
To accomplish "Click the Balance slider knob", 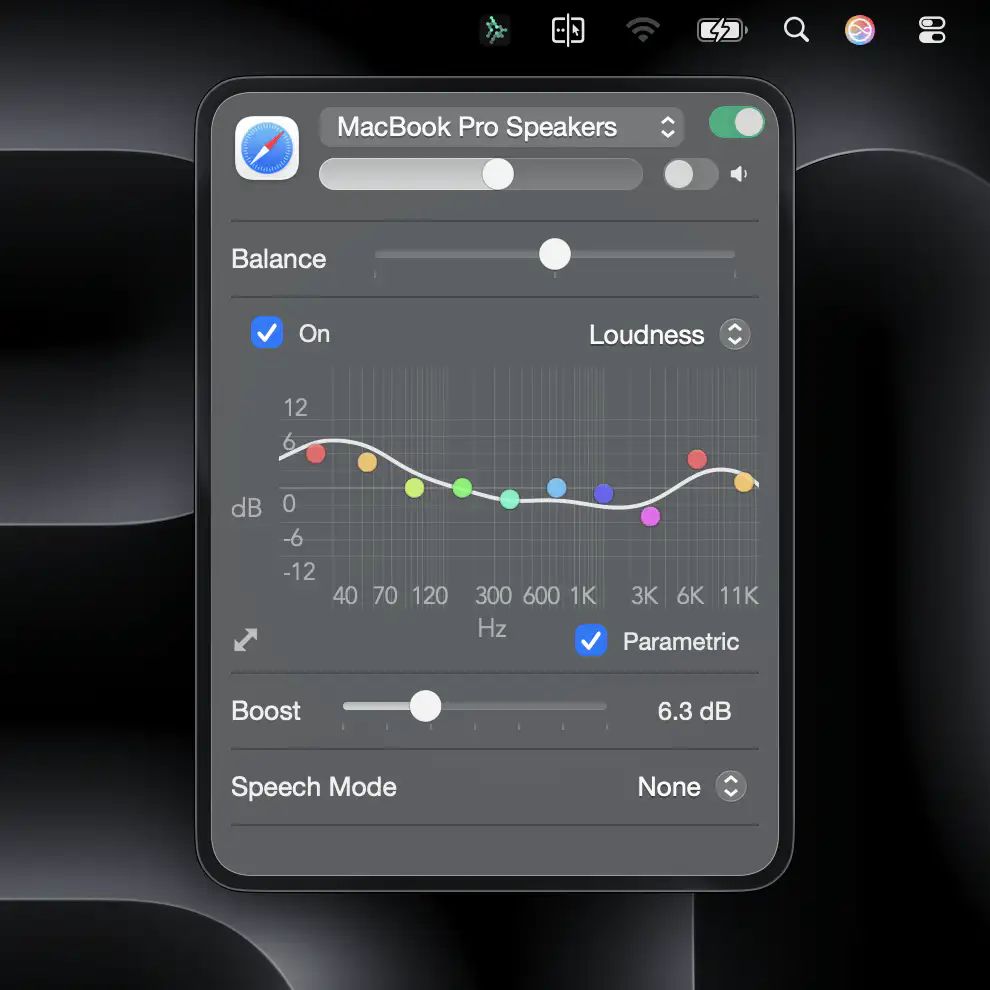I will (x=555, y=254).
